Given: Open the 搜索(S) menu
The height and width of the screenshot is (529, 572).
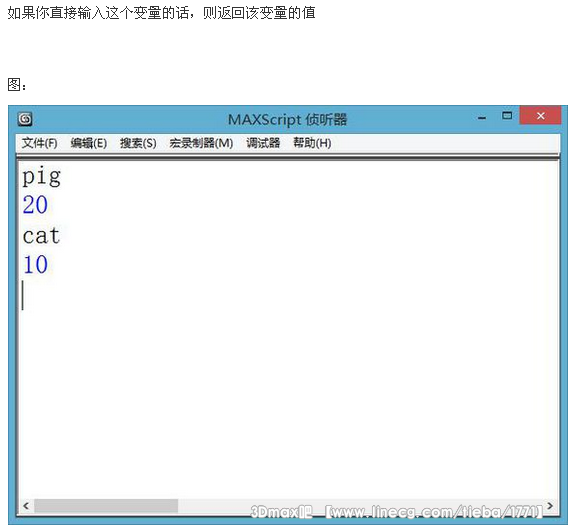Looking at the screenshot, I should tap(138, 143).
